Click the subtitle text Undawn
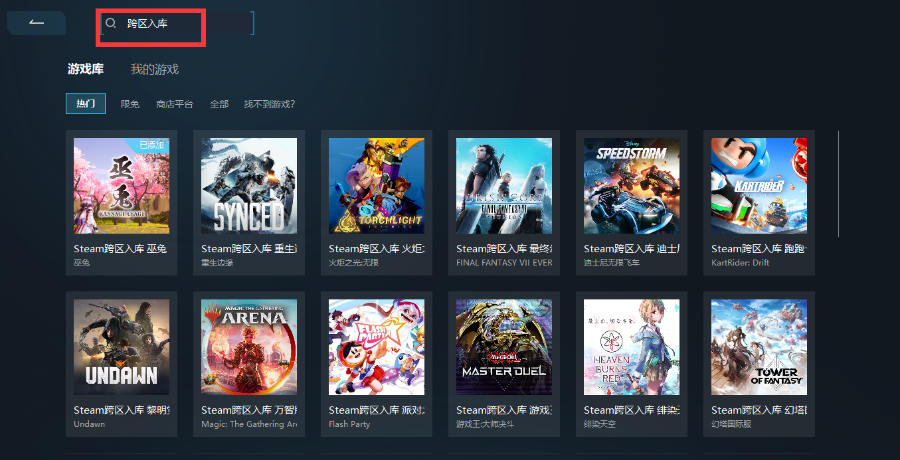 [90, 424]
